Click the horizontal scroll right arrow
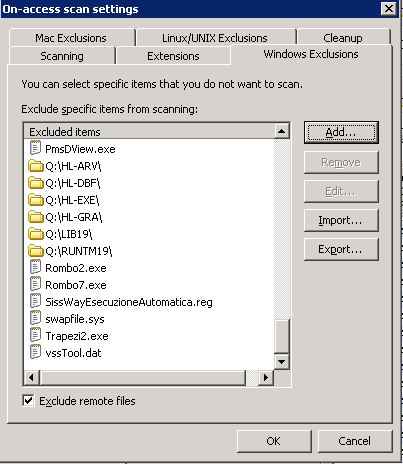The height and width of the screenshot is (464, 403). tap(266, 378)
